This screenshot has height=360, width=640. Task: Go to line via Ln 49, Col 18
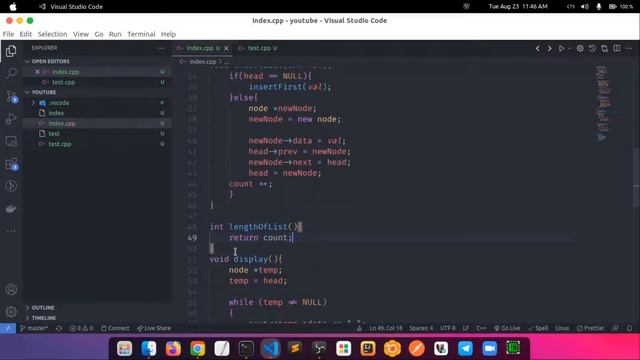(386, 328)
